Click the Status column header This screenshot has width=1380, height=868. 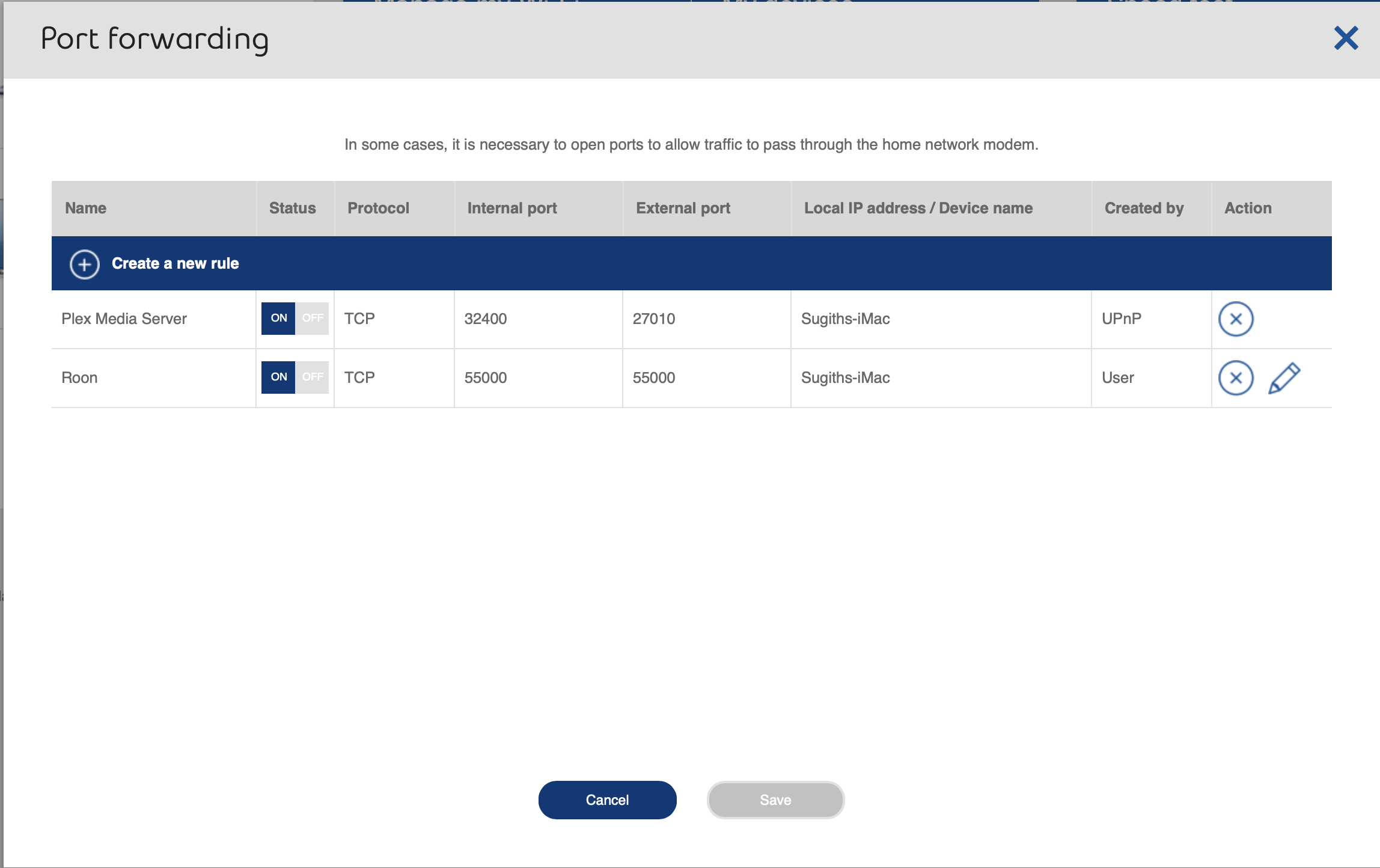click(x=292, y=208)
